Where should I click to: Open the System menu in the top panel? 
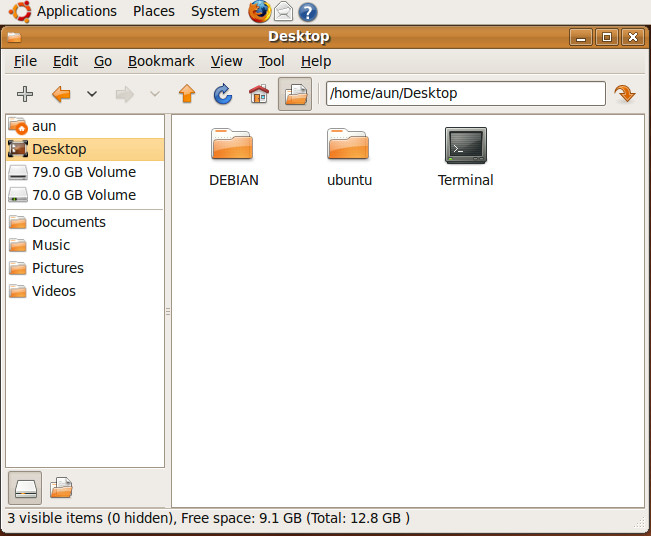tap(215, 11)
